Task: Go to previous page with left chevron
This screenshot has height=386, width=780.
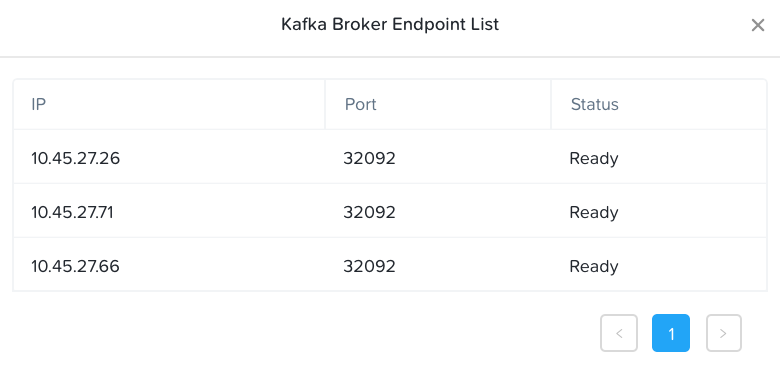Action: [x=619, y=333]
